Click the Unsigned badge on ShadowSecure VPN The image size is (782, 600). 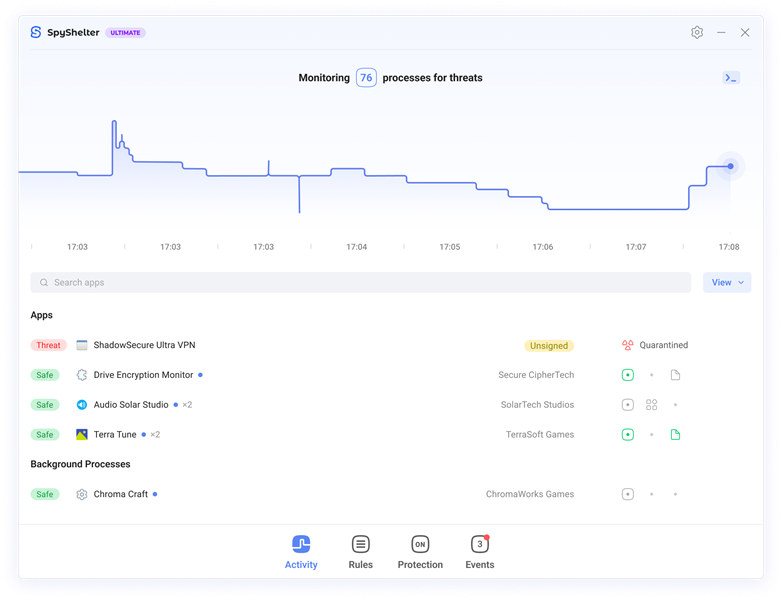(x=549, y=346)
